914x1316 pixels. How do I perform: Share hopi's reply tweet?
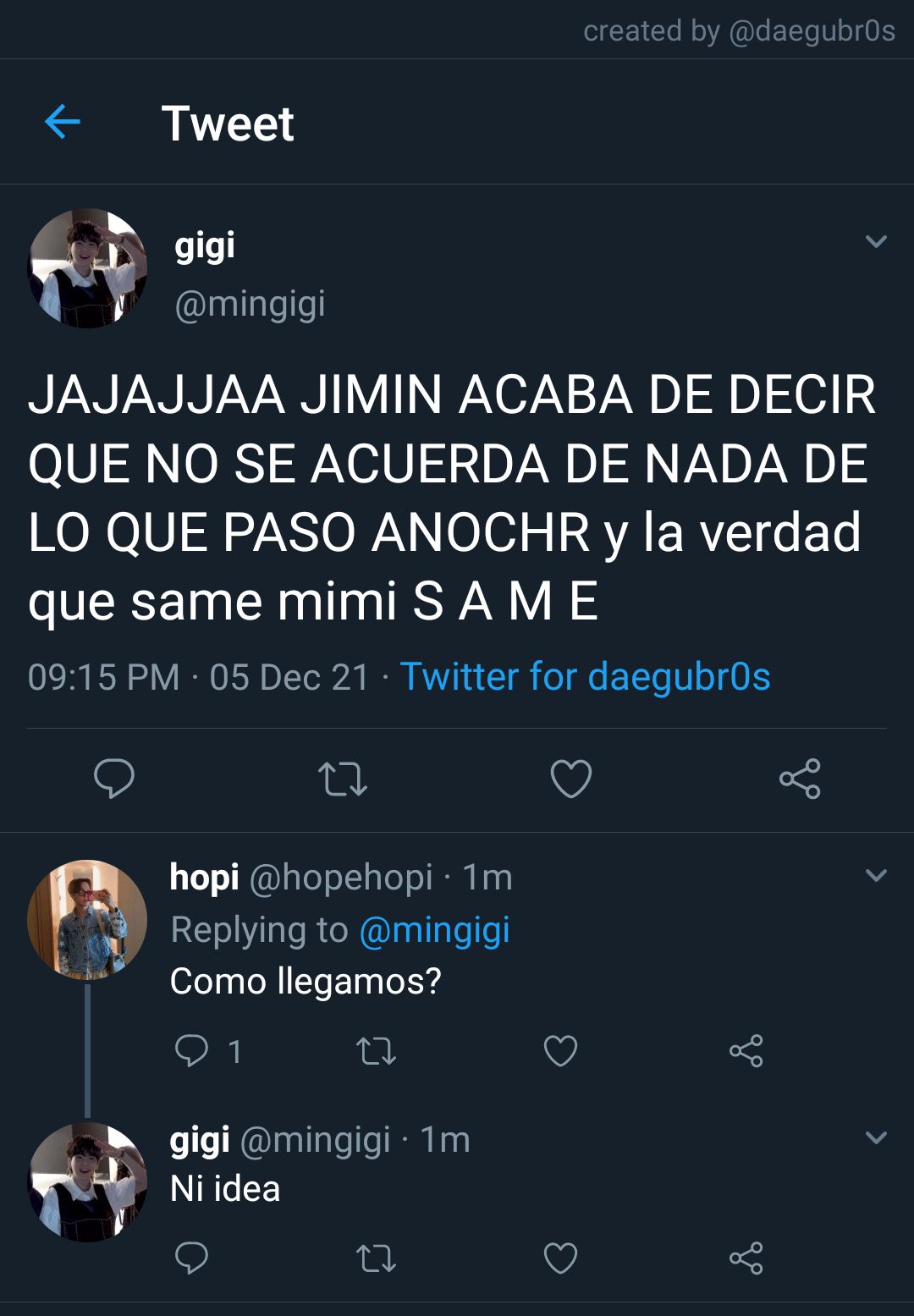(746, 1051)
